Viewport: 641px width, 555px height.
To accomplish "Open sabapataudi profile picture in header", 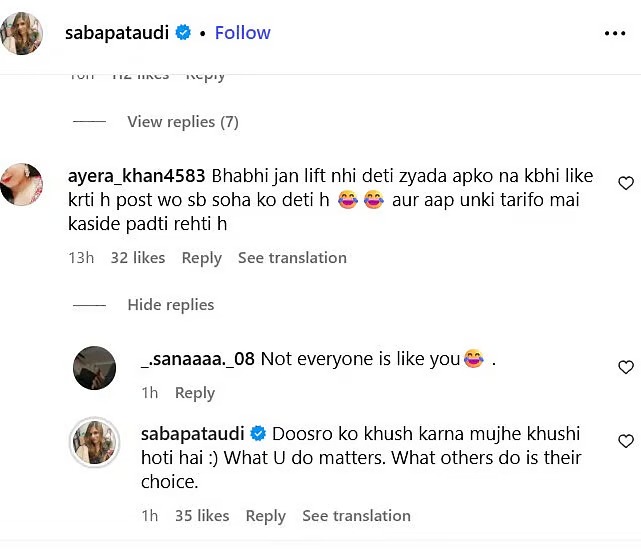I will [x=26, y=33].
